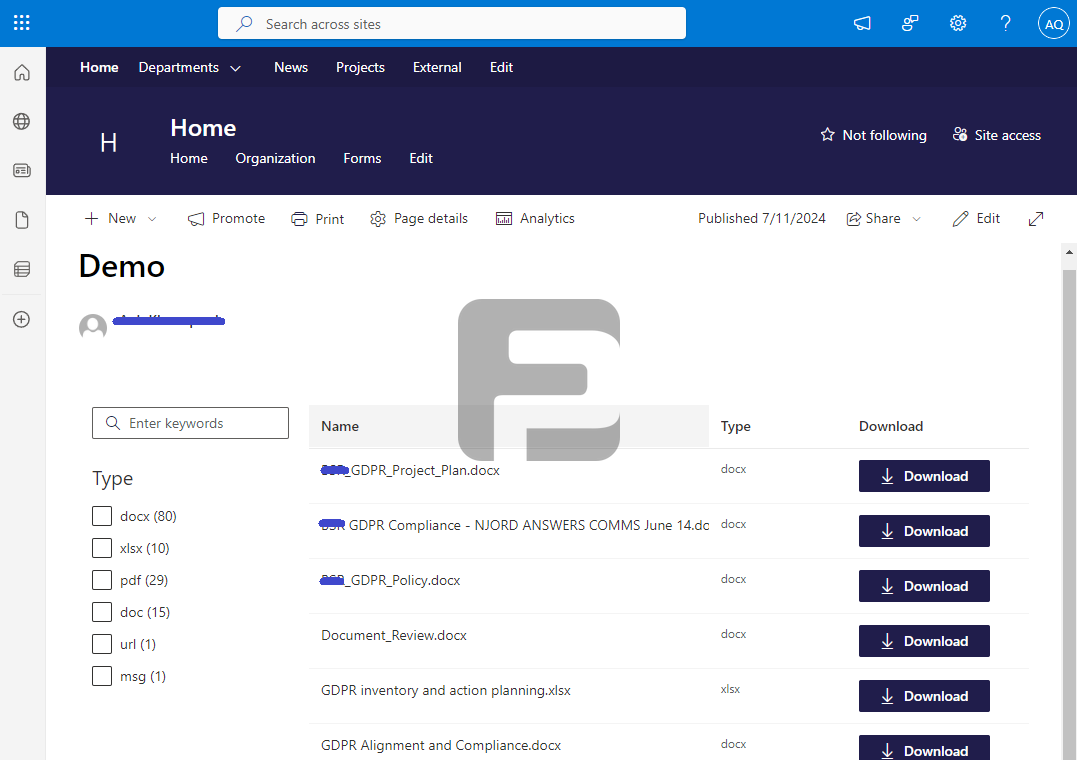Screen dimensions: 1077x760
Task: Click the app launcher waffle icon
Action: click(21, 22)
